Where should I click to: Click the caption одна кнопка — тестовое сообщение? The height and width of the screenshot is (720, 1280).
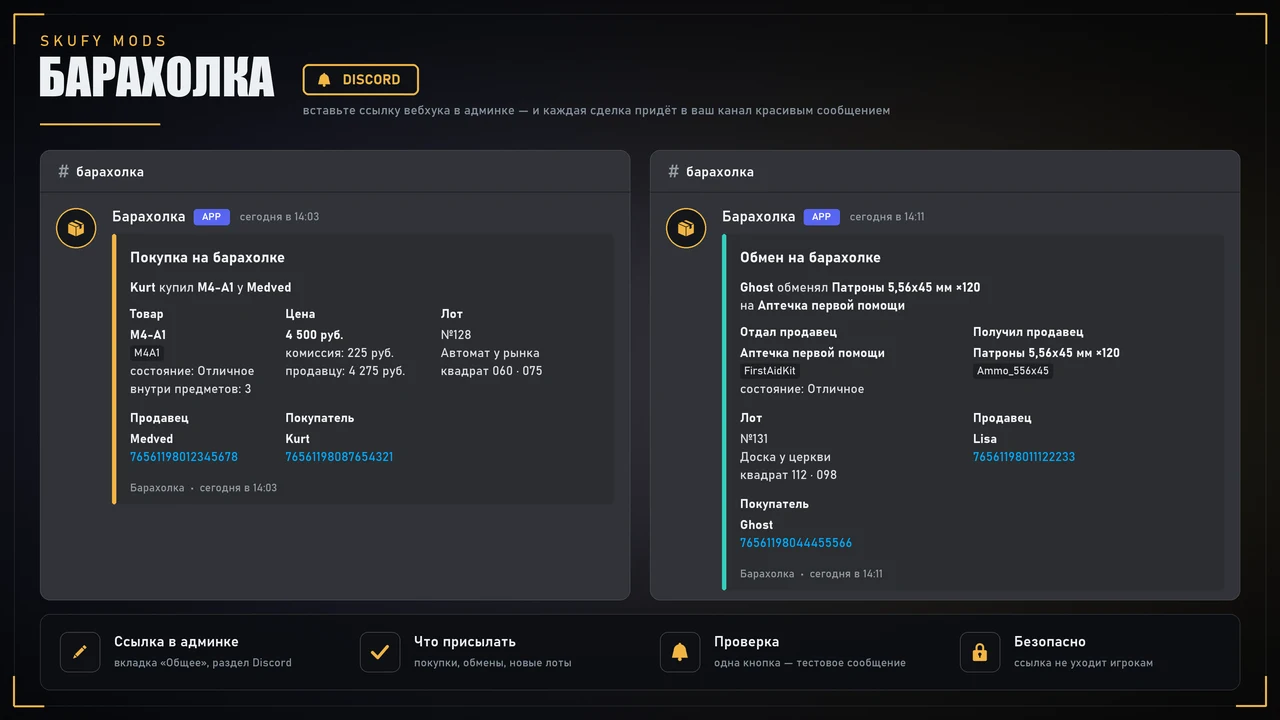click(x=810, y=663)
